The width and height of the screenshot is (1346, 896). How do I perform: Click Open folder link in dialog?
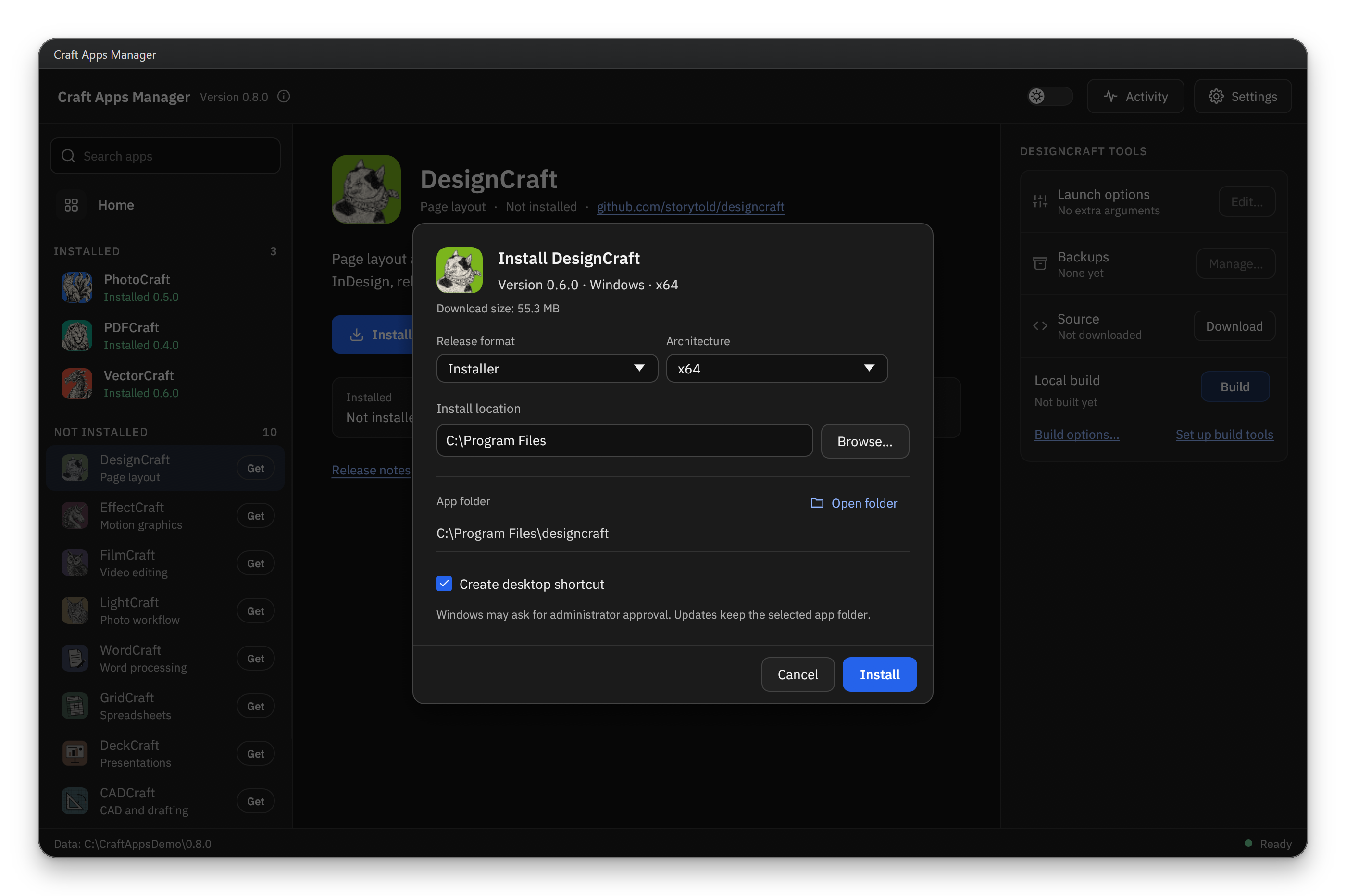(x=854, y=503)
